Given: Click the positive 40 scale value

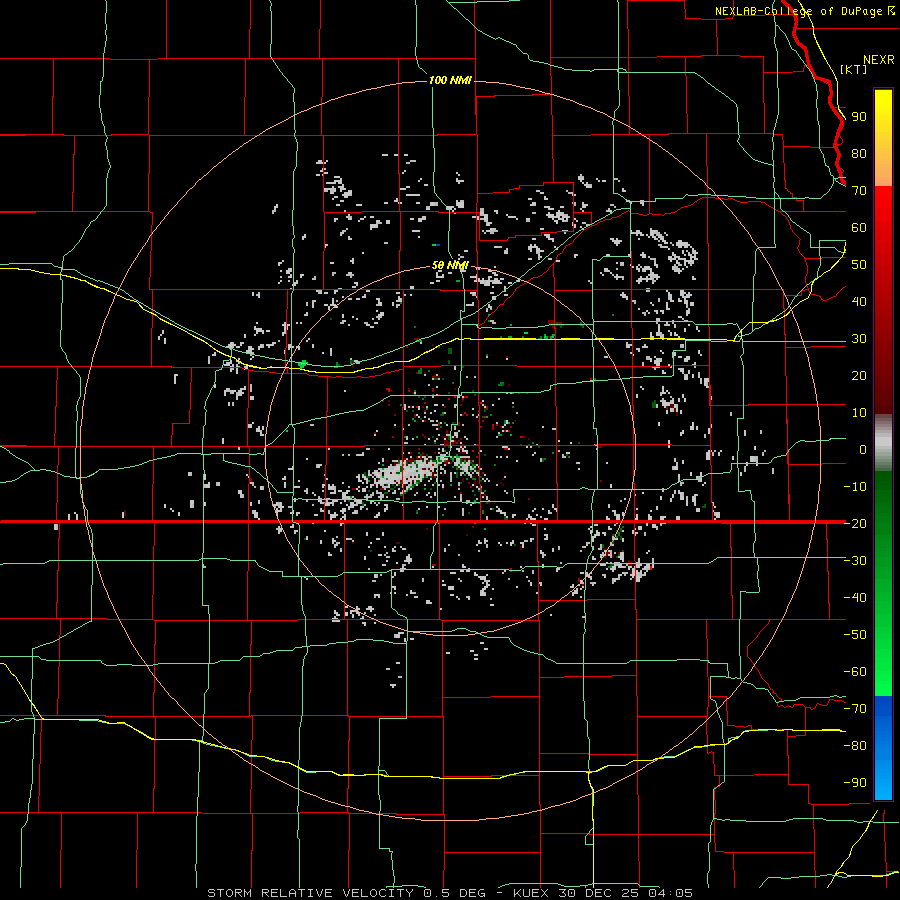Looking at the screenshot, I should [x=859, y=302].
